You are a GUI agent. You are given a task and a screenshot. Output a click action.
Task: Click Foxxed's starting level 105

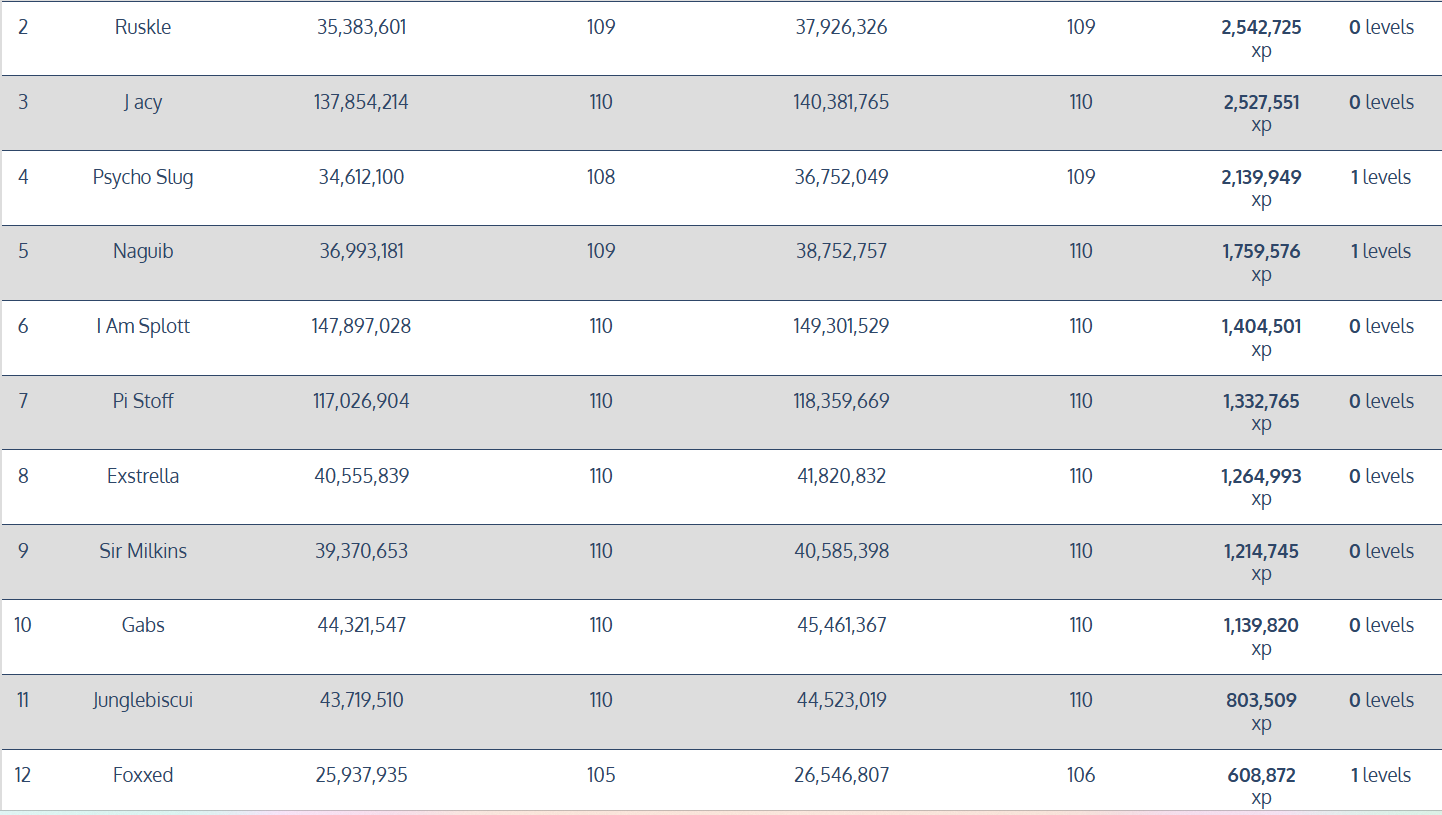point(601,776)
